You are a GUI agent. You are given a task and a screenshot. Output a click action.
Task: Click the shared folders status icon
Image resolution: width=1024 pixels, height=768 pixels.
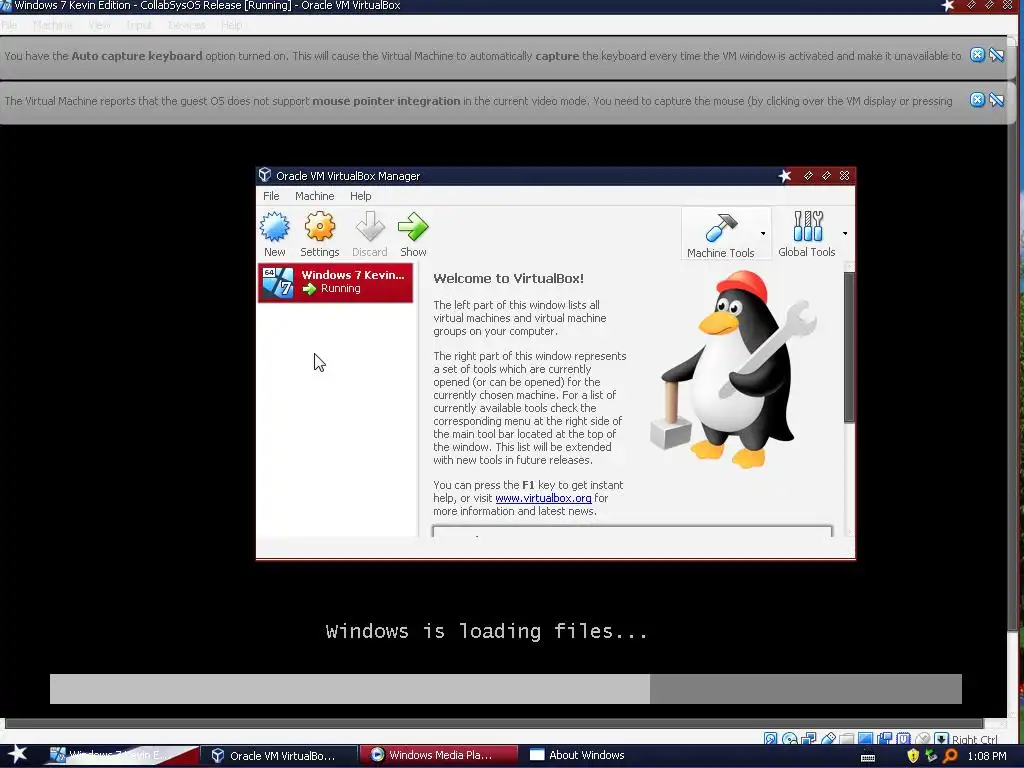click(846, 739)
